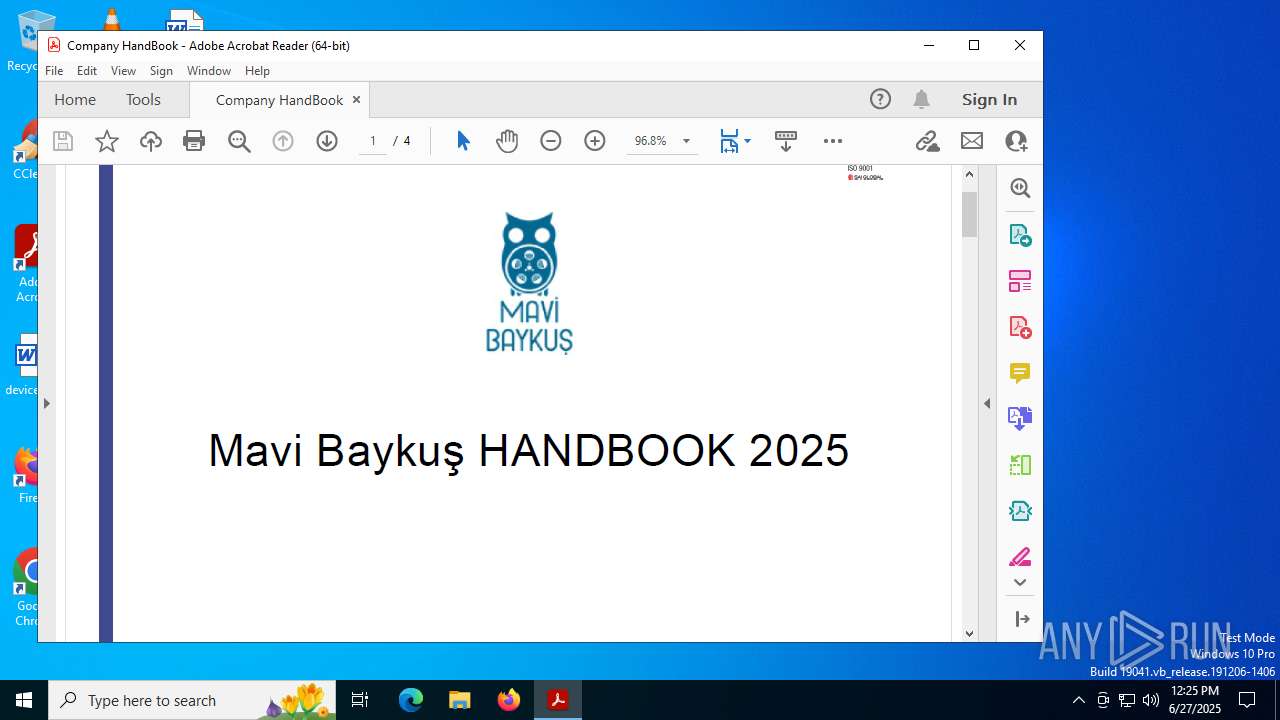This screenshot has width=1280, height=720.
Task: Launch Microsoft Edge from taskbar
Action: 411,700
